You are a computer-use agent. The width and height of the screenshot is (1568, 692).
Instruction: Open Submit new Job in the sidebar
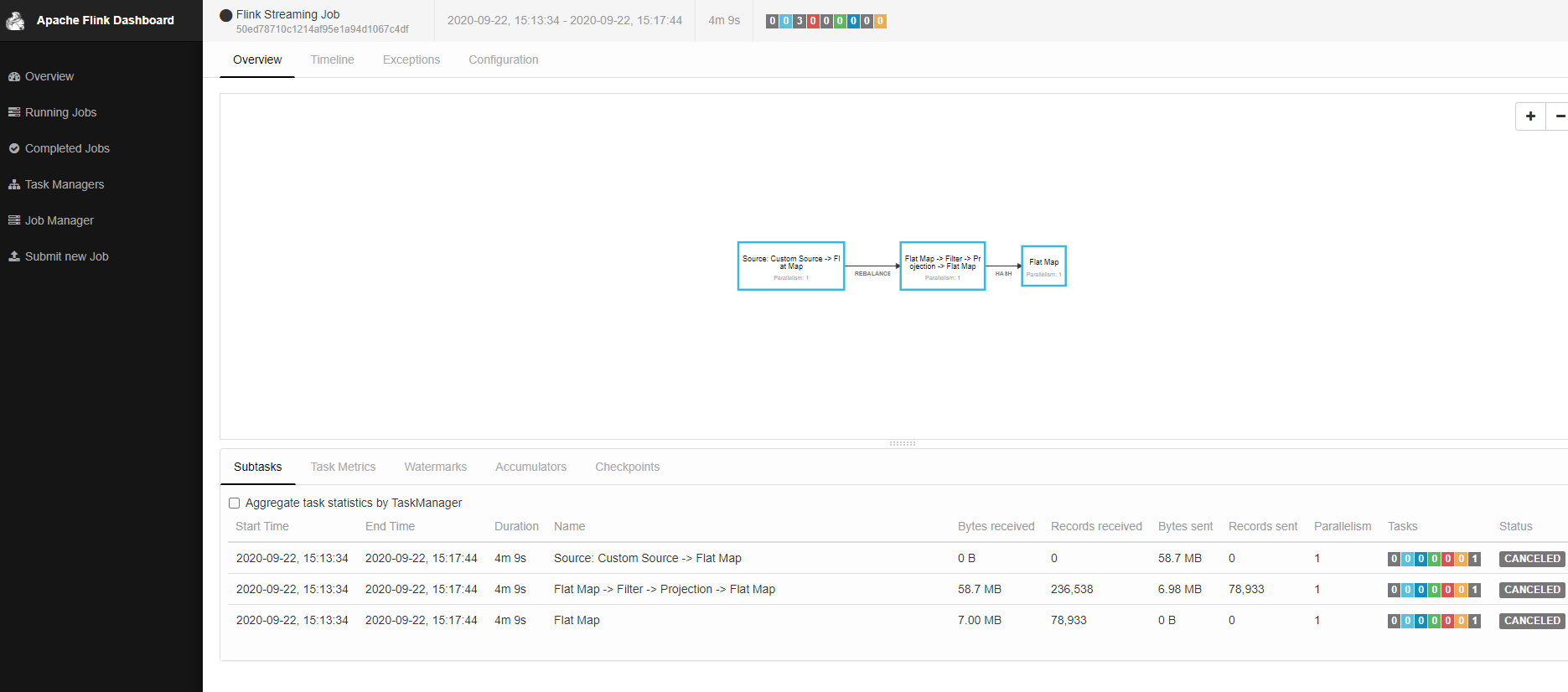(x=59, y=256)
